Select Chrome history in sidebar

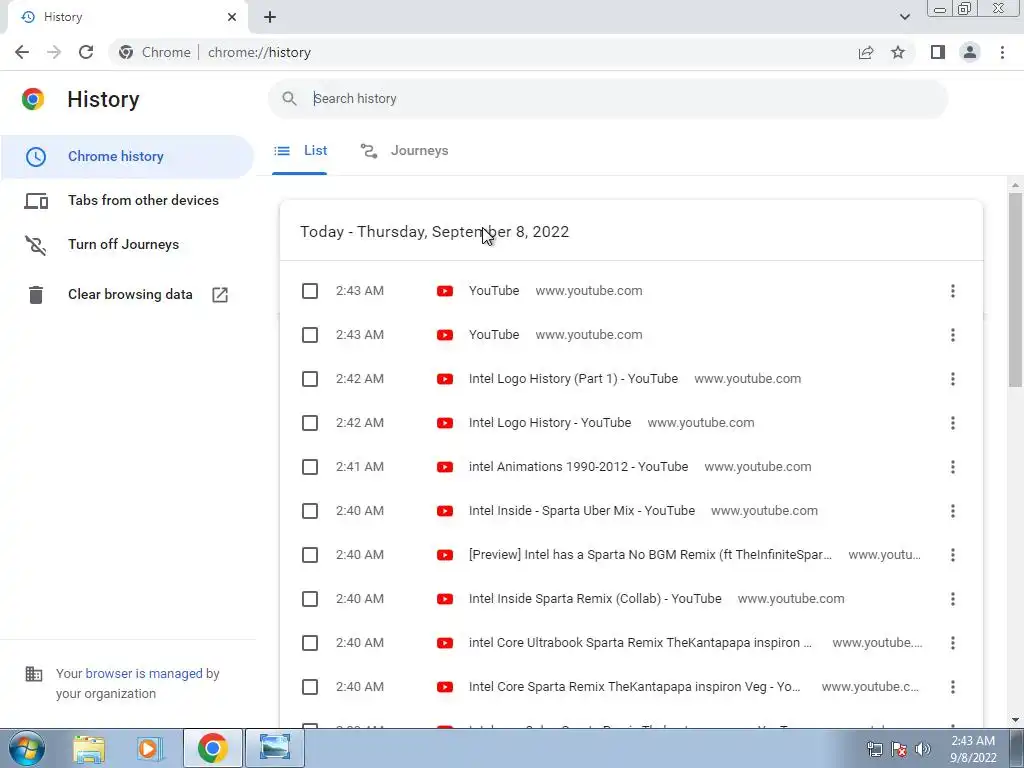point(127,157)
